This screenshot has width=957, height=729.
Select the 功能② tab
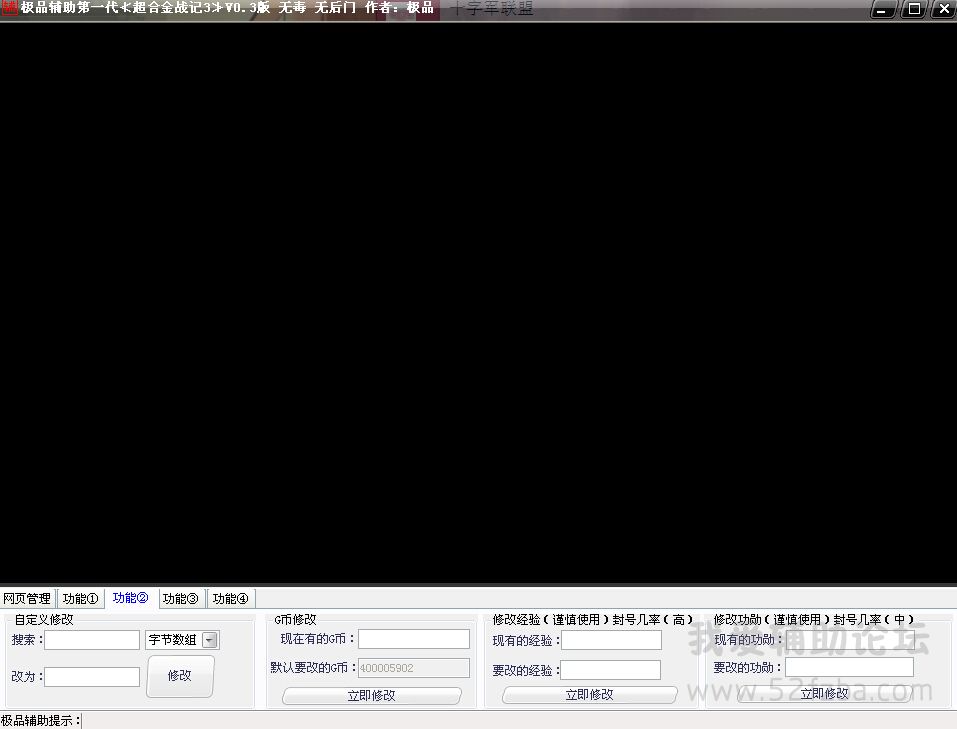click(x=131, y=598)
